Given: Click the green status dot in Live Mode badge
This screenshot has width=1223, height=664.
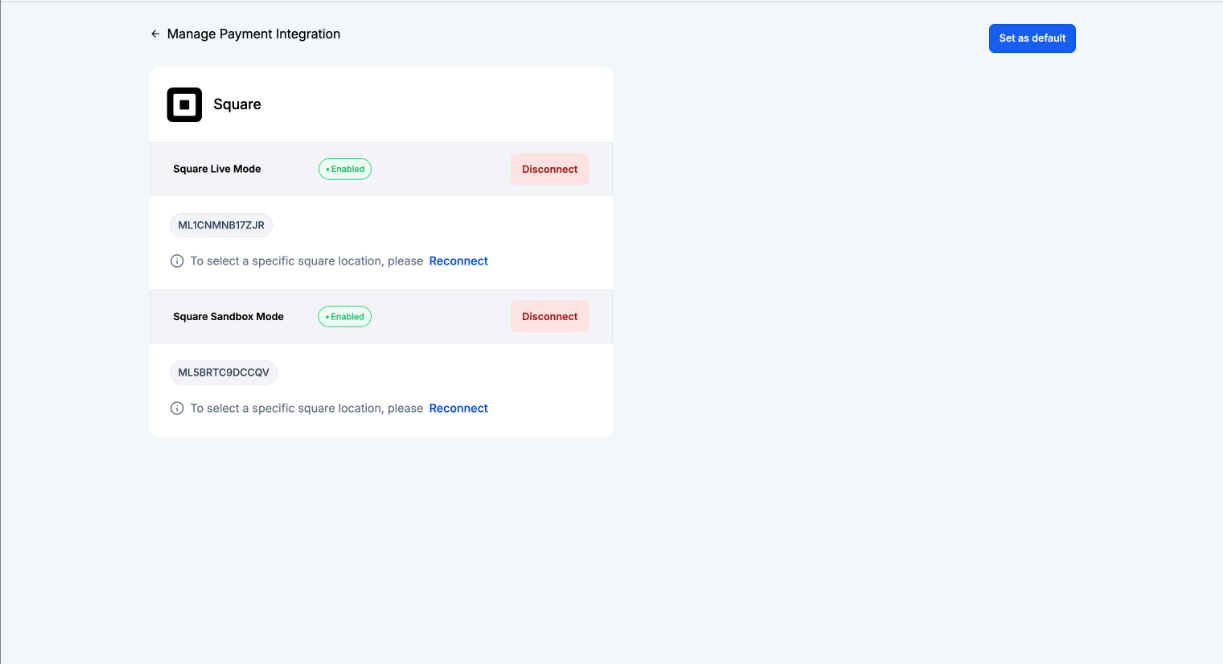Looking at the screenshot, I should (x=327, y=170).
